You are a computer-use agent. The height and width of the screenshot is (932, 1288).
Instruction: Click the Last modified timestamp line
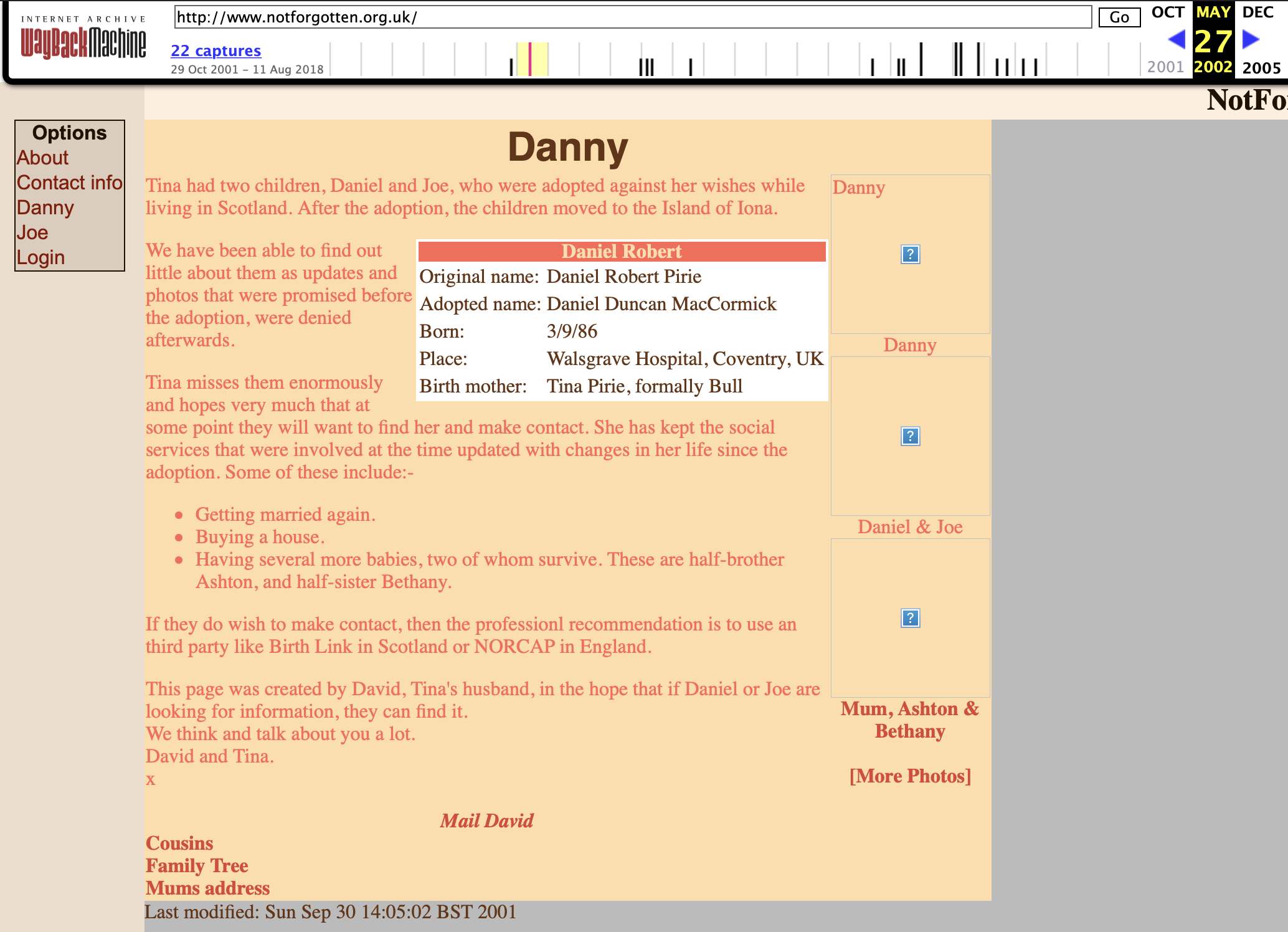pyautogui.click(x=330, y=911)
